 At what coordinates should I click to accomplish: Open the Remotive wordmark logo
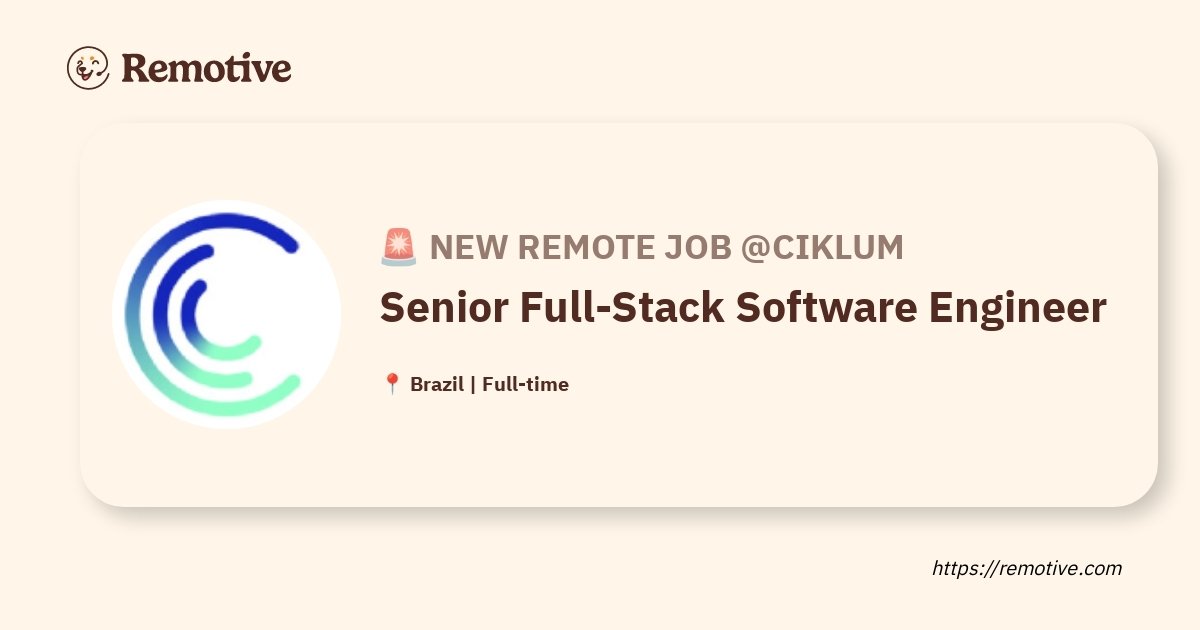tap(206, 68)
